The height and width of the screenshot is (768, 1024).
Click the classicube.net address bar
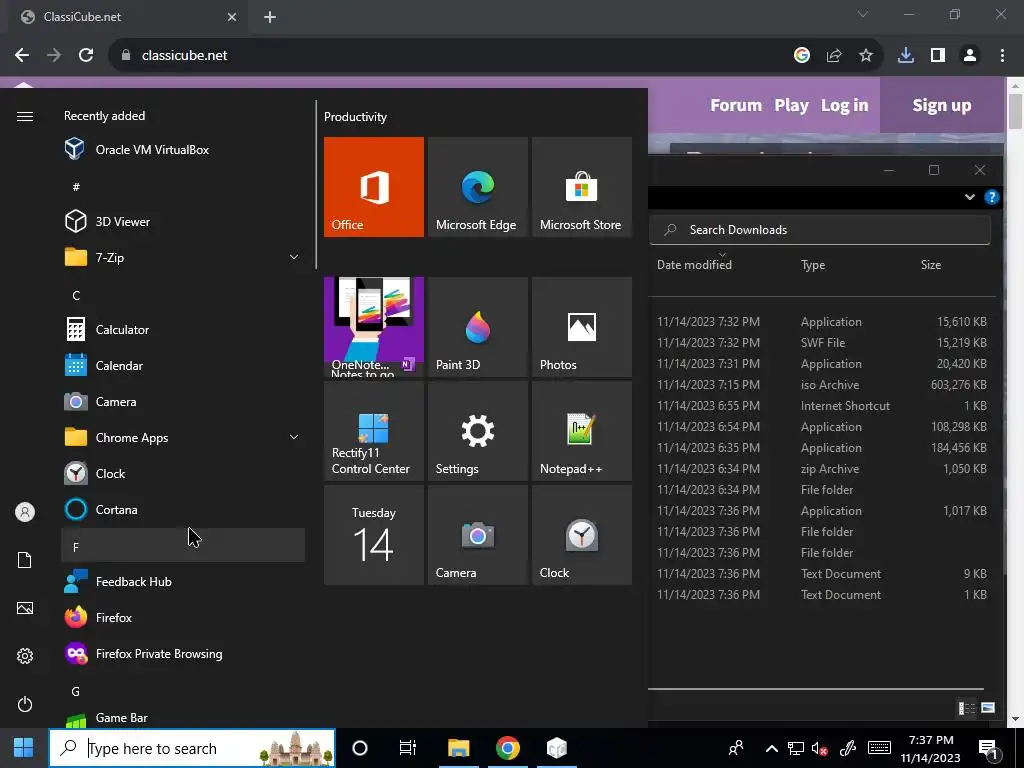[x=451, y=56]
